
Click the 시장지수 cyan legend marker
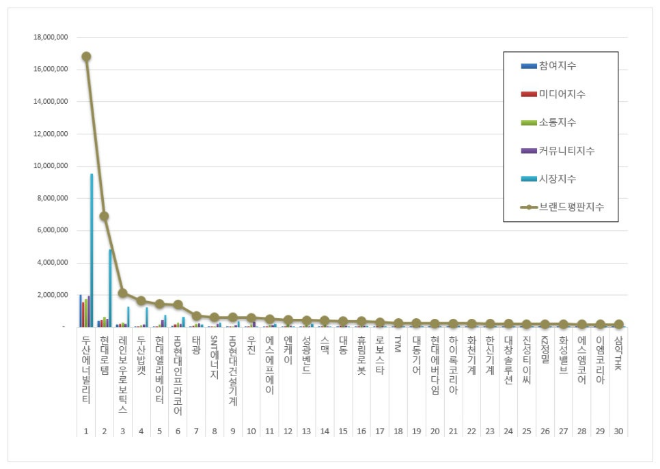(x=528, y=178)
